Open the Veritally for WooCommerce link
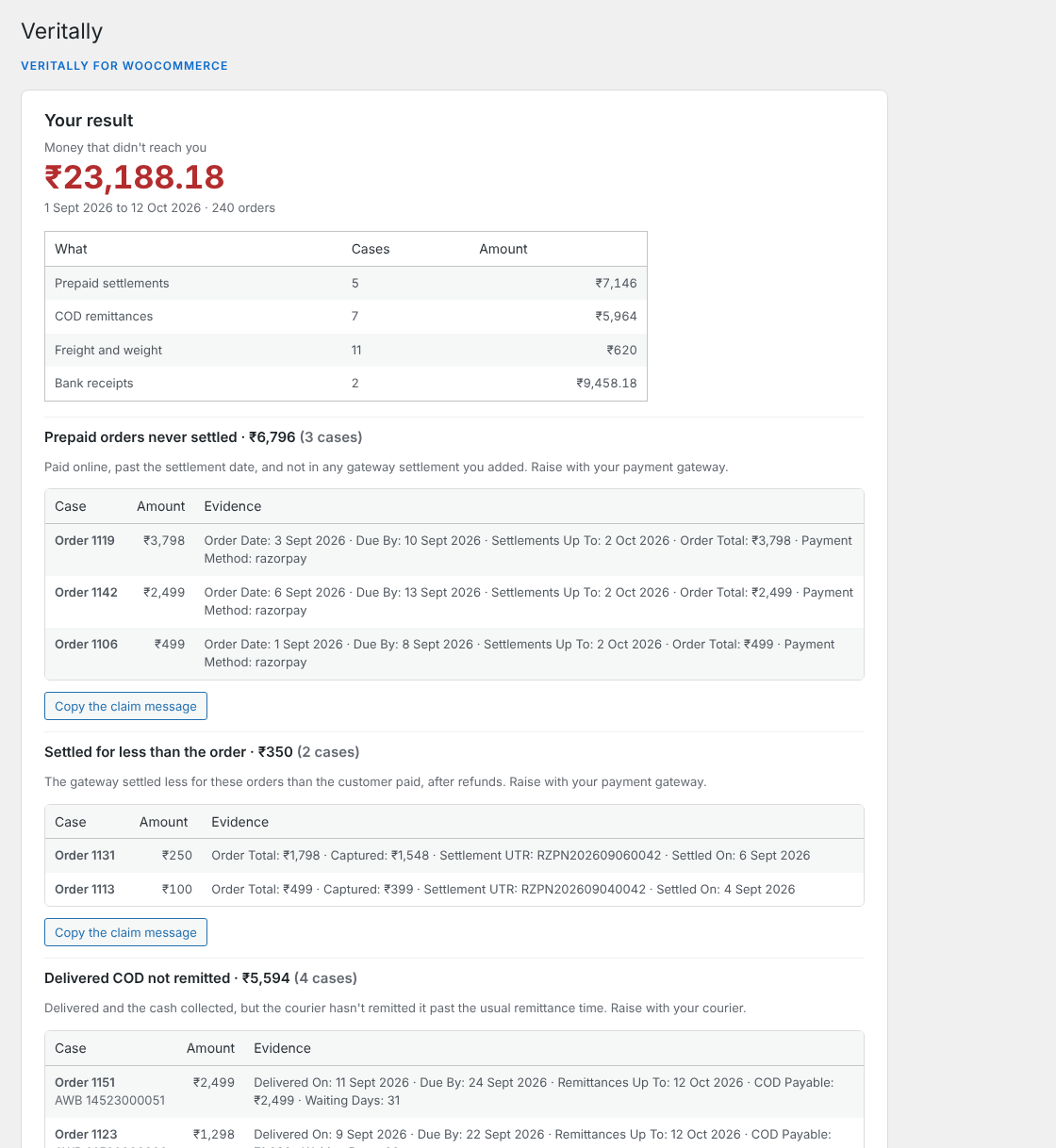This screenshot has width=1056, height=1148. point(124,66)
